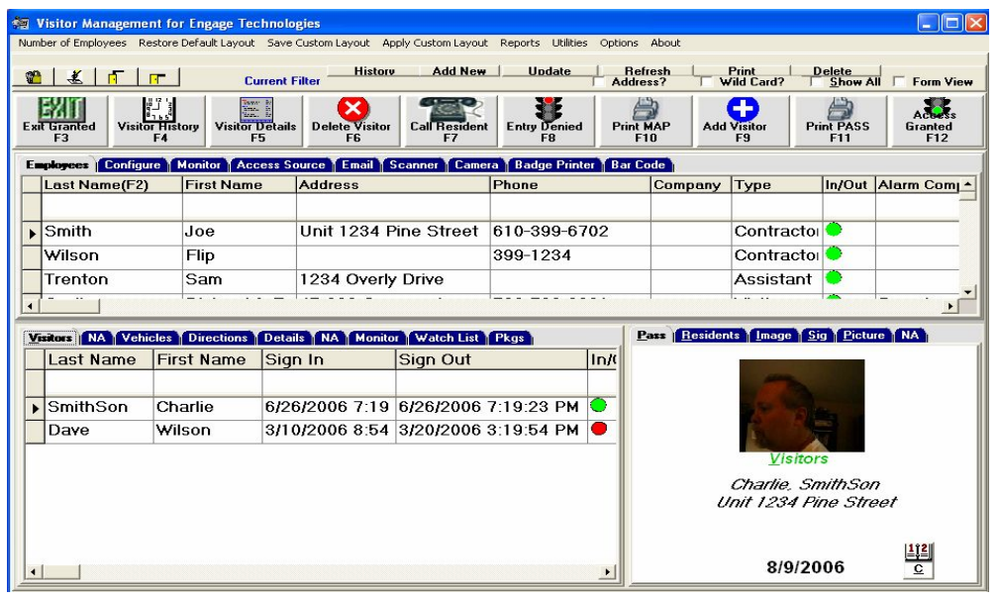This screenshot has height=599, width=1000.
Task: Open Number of Employees menu
Action: click(x=72, y=43)
